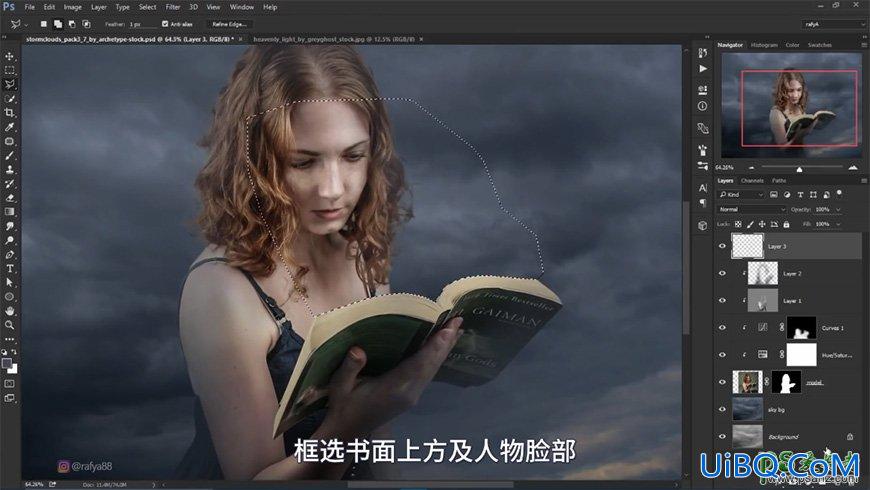Click the Intersect with selection icon
This screenshot has height=490, width=870.
point(87,24)
